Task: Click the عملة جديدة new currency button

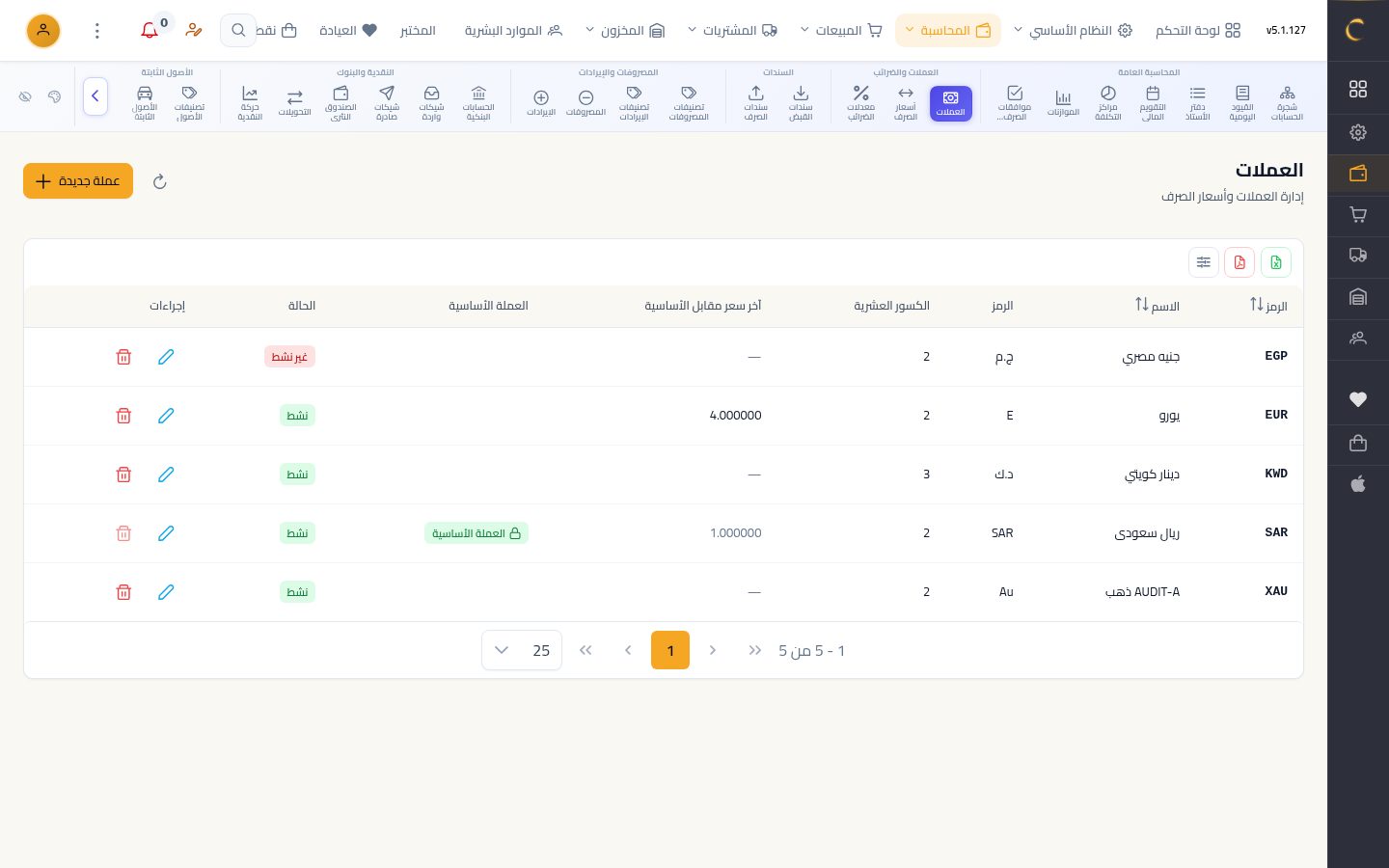Action: (78, 181)
